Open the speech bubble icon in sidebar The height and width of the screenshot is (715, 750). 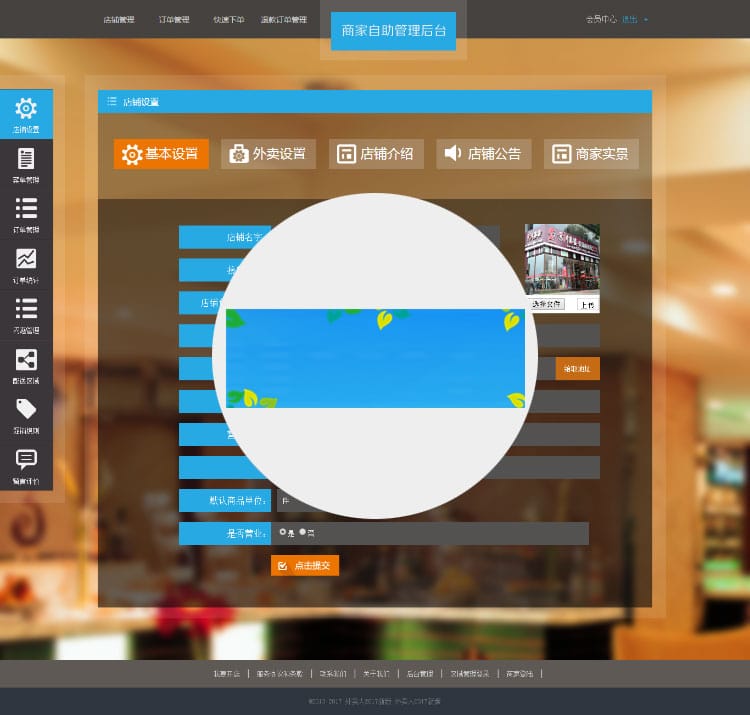pos(26,459)
